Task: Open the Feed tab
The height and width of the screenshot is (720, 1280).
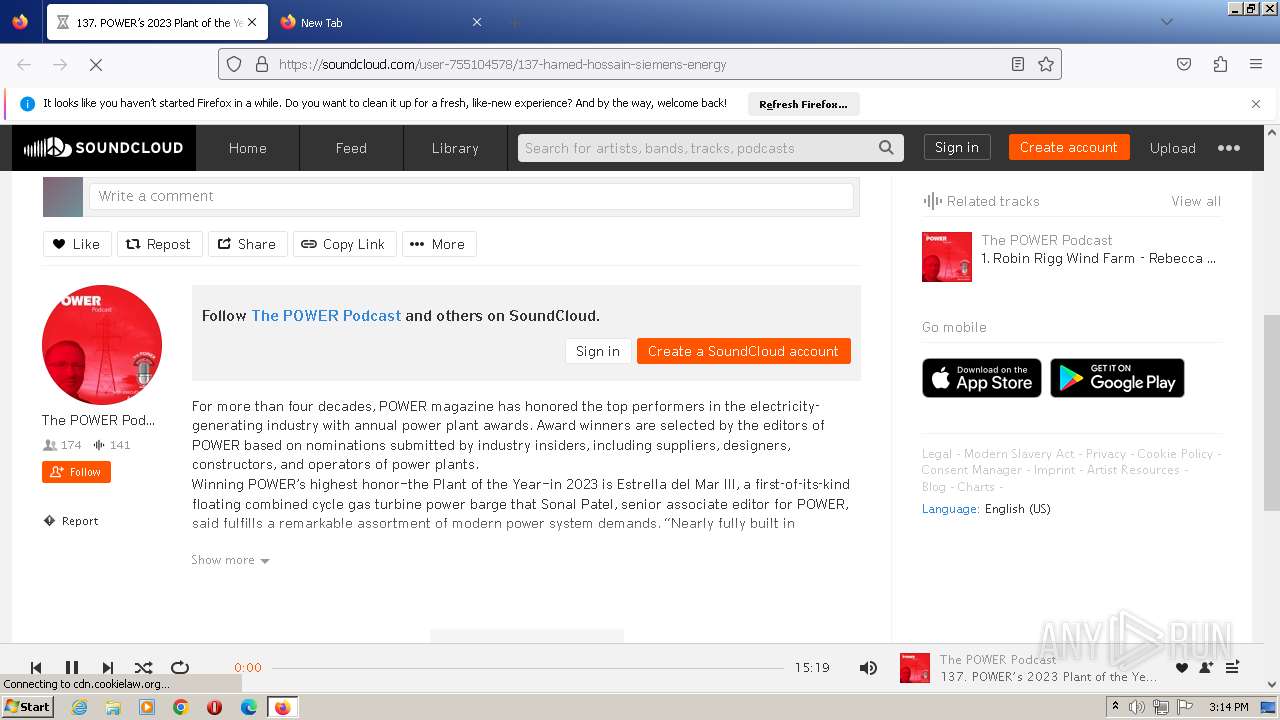Action: pos(351,148)
